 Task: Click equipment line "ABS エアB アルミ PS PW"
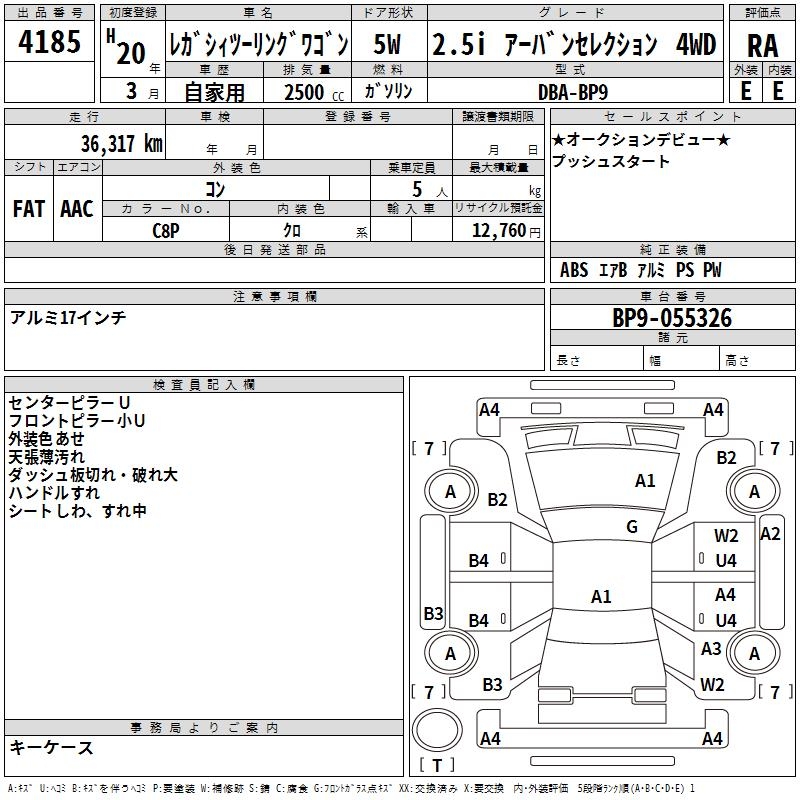click(x=641, y=270)
